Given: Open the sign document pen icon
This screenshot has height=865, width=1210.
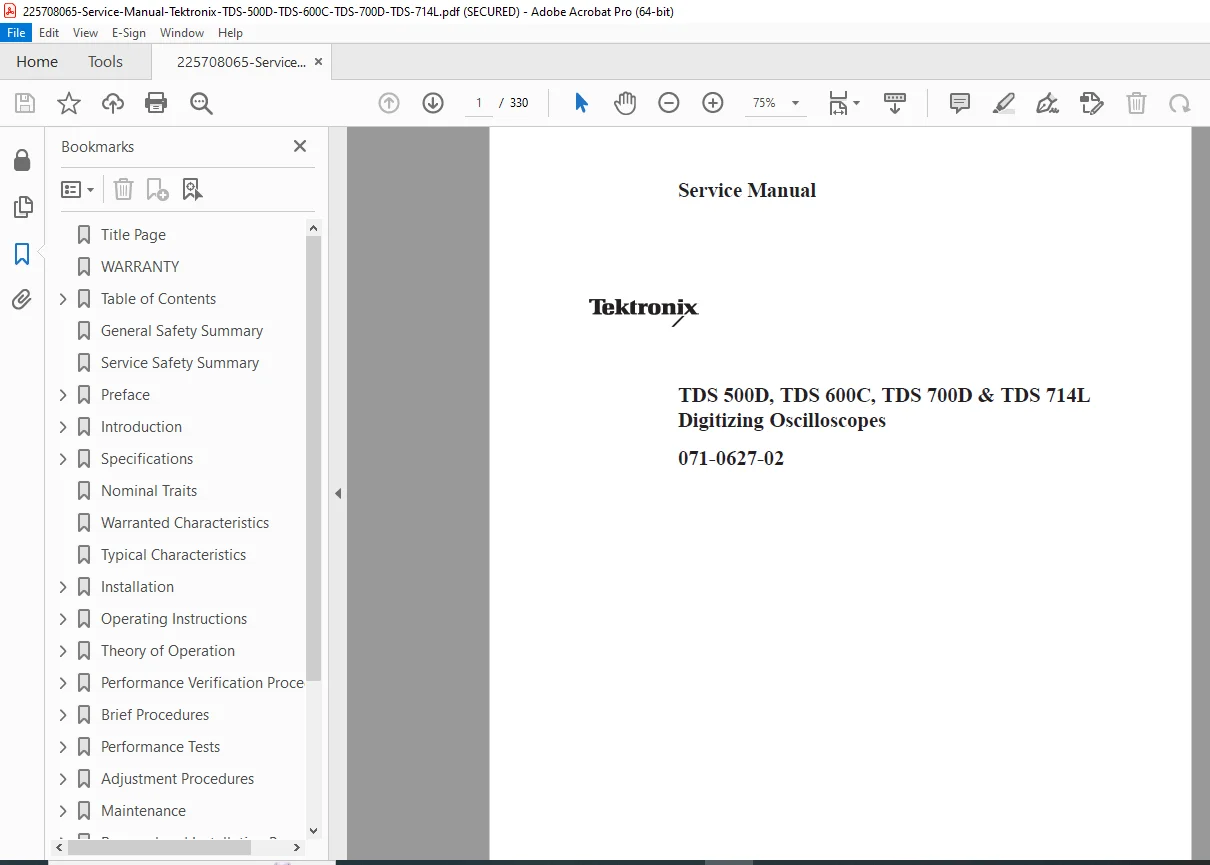Looking at the screenshot, I should [1048, 103].
